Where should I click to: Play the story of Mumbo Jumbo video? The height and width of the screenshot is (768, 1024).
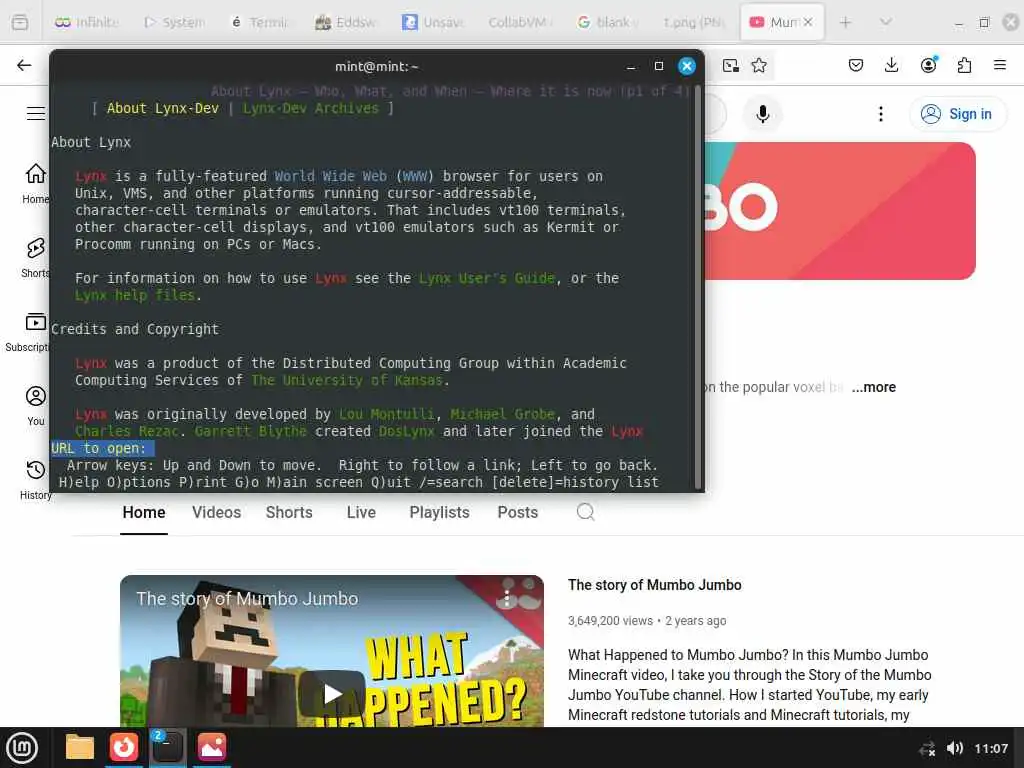(332, 693)
